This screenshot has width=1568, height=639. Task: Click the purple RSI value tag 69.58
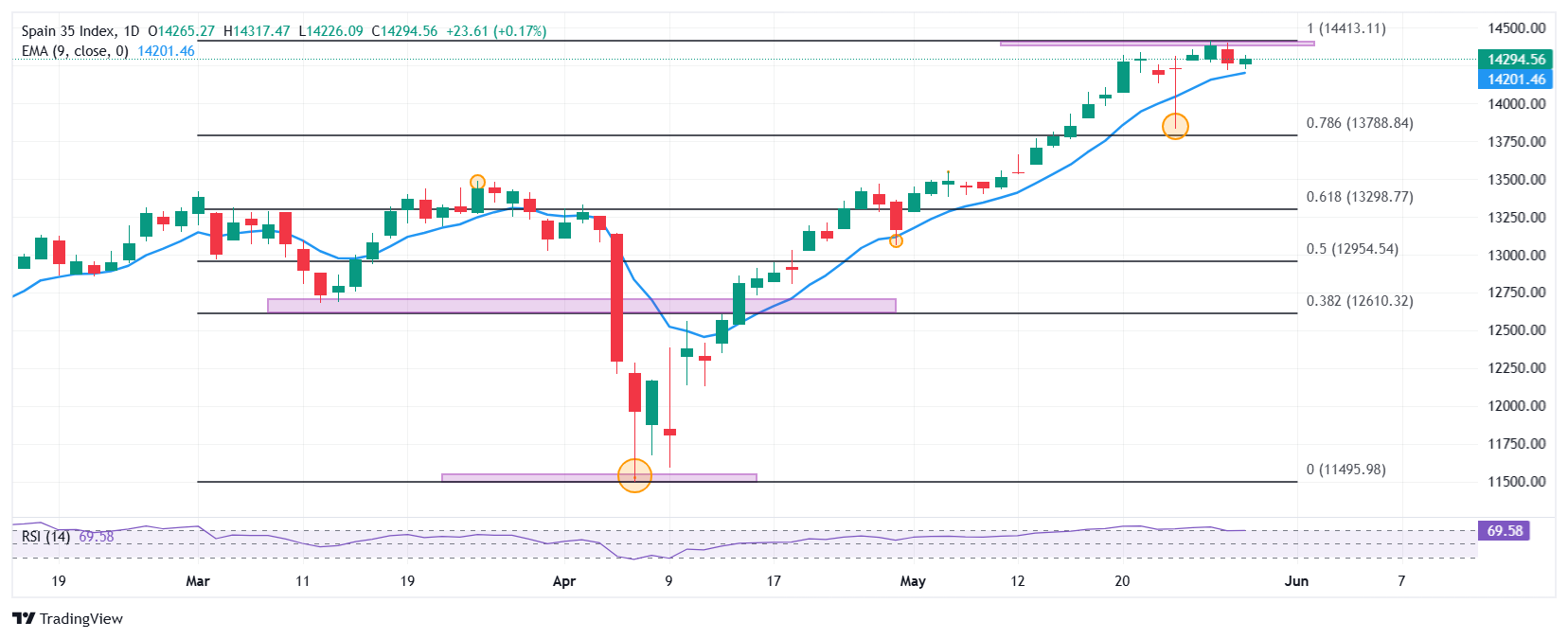point(1504,530)
